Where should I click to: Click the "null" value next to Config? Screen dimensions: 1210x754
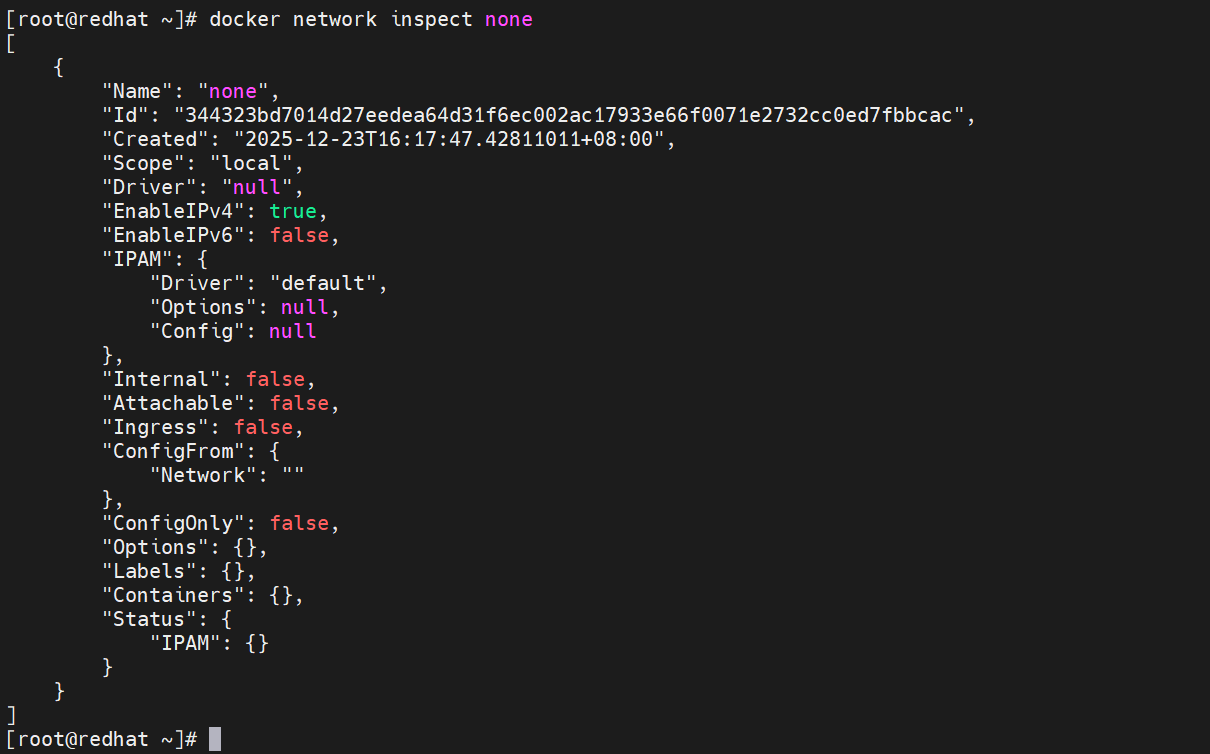pyautogui.click(x=293, y=331)
